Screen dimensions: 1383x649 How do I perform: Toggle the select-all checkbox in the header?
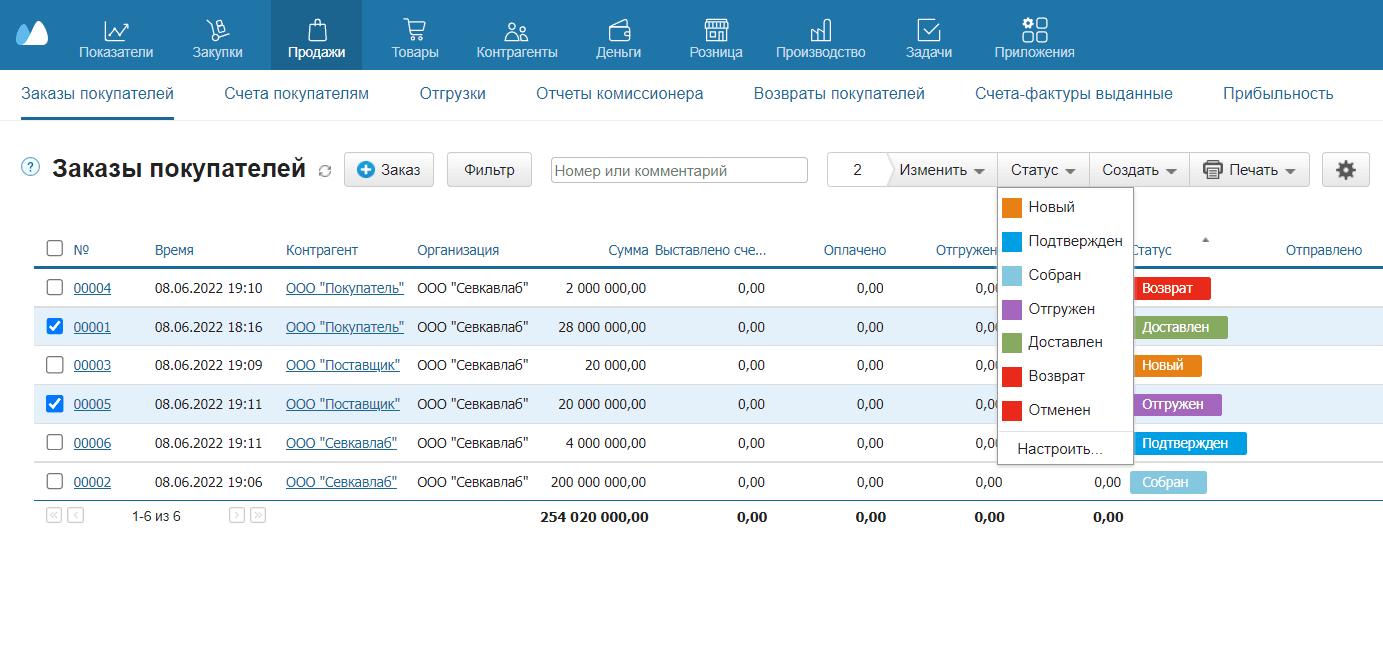(x=55, y=249)
